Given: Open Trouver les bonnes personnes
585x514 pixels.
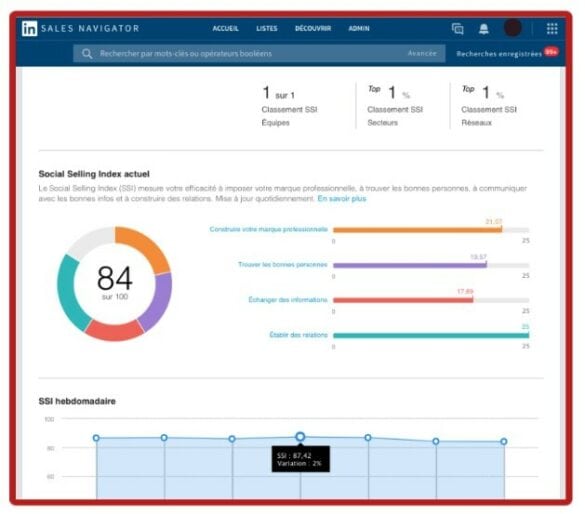Looking at the screenshot, I should (x=283, y=264).
